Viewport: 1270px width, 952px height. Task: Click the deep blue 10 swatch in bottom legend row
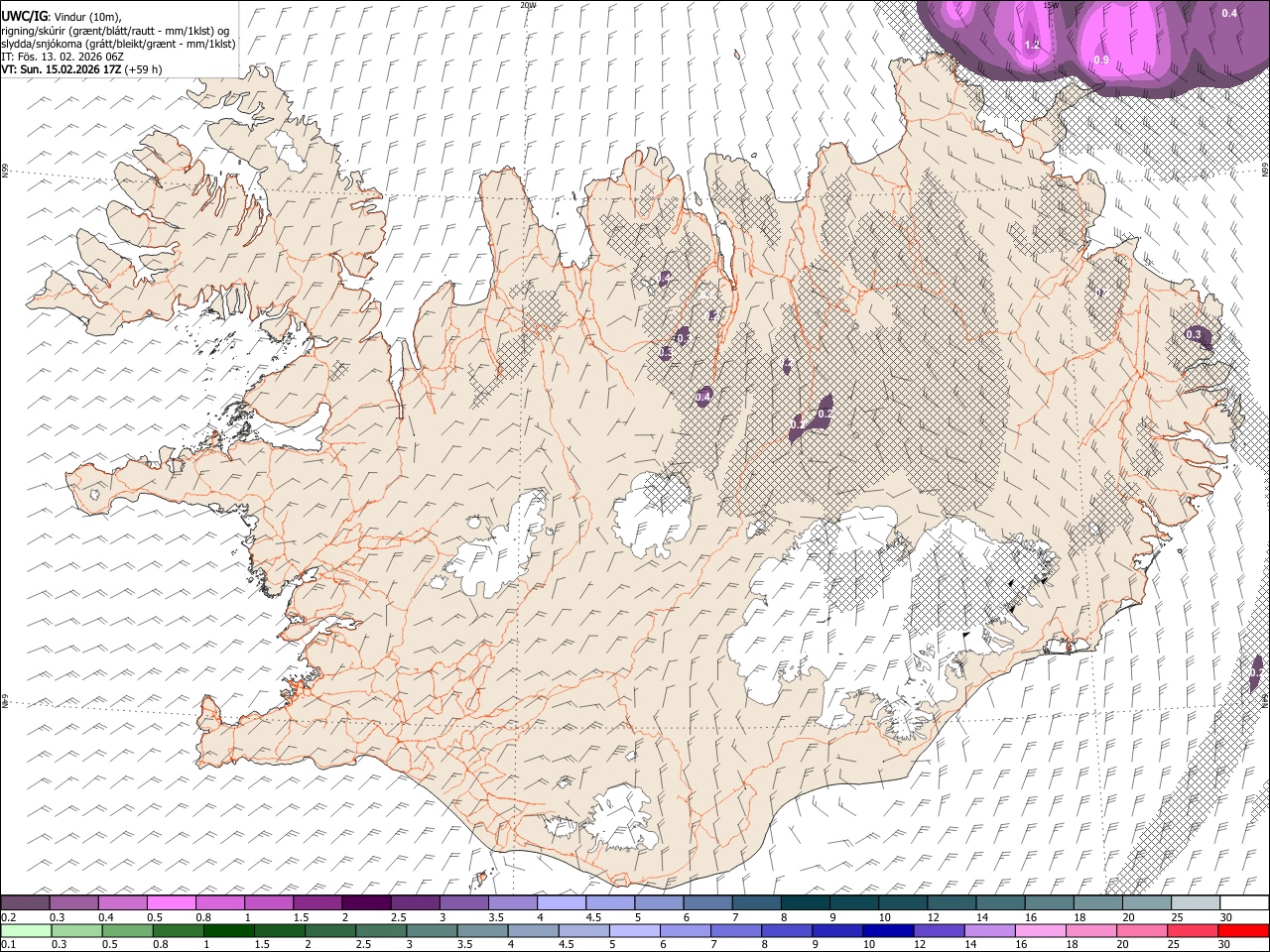[x=887, y=930]
